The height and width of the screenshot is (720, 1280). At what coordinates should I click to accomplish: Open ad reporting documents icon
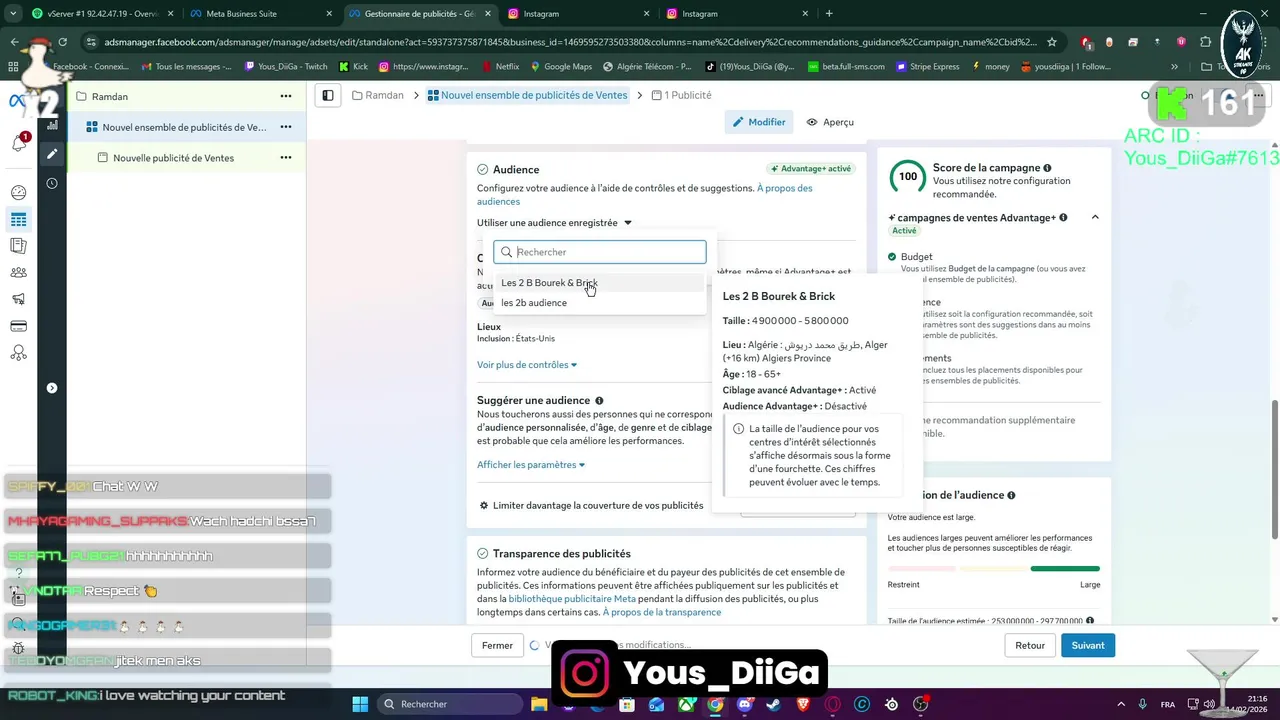click(x=18, y=246)
